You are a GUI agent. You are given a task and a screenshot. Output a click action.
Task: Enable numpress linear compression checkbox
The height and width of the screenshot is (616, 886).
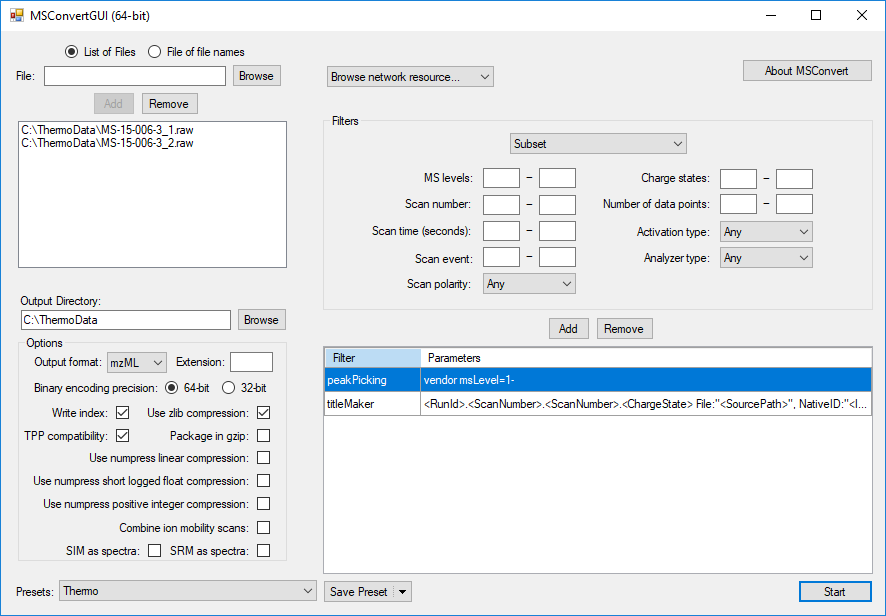263,458
